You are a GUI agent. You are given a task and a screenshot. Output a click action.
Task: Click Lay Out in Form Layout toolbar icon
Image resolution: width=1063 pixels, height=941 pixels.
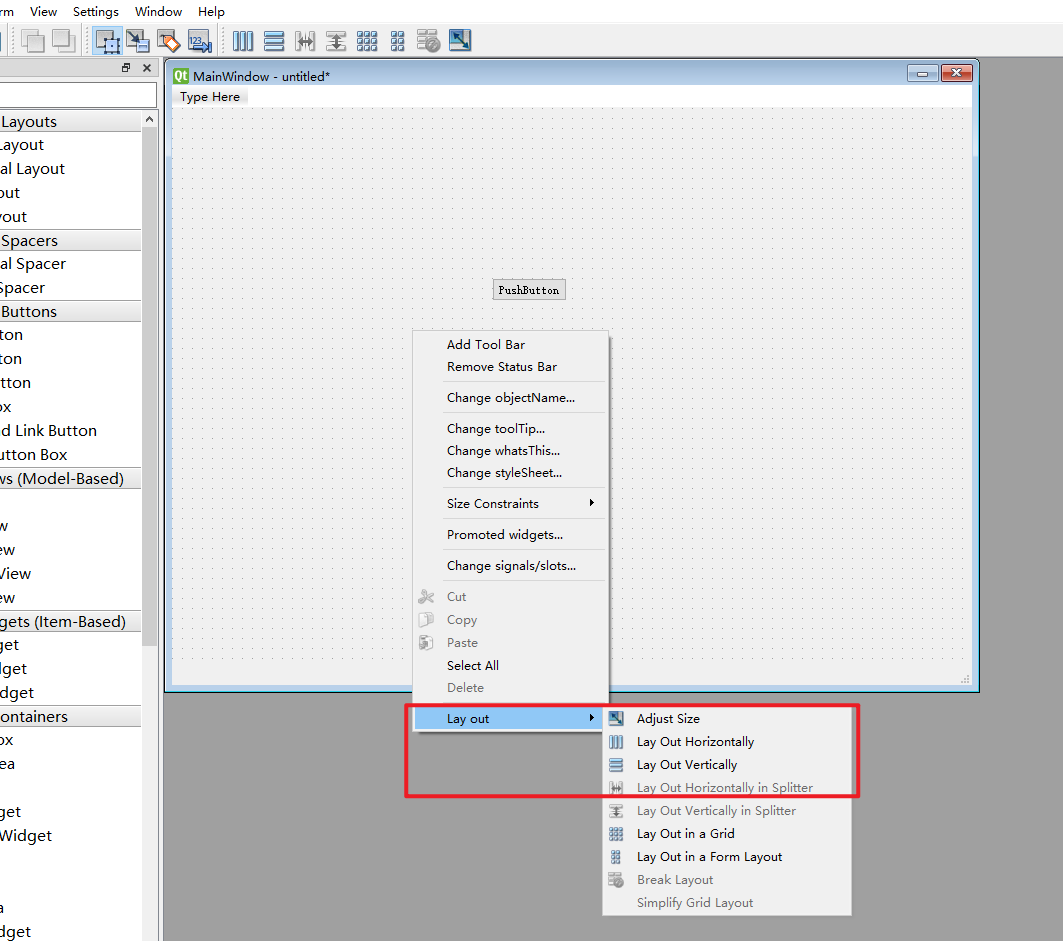tap(398, 41)
